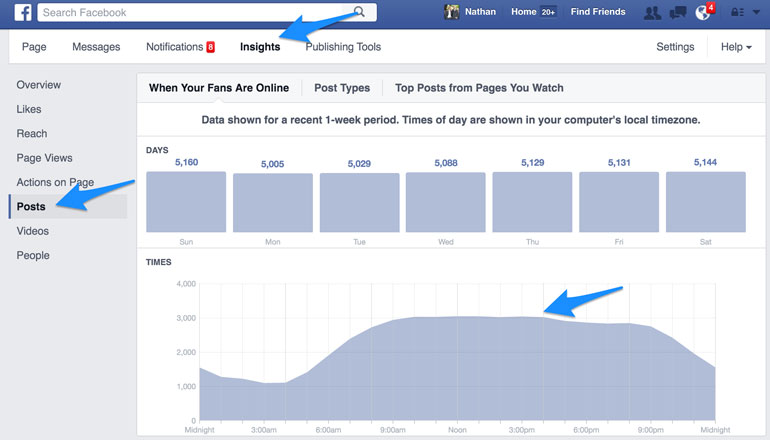Click the 6:00pm time axis label
Viewport: 770px width, 440px height.
click(586, 430)
